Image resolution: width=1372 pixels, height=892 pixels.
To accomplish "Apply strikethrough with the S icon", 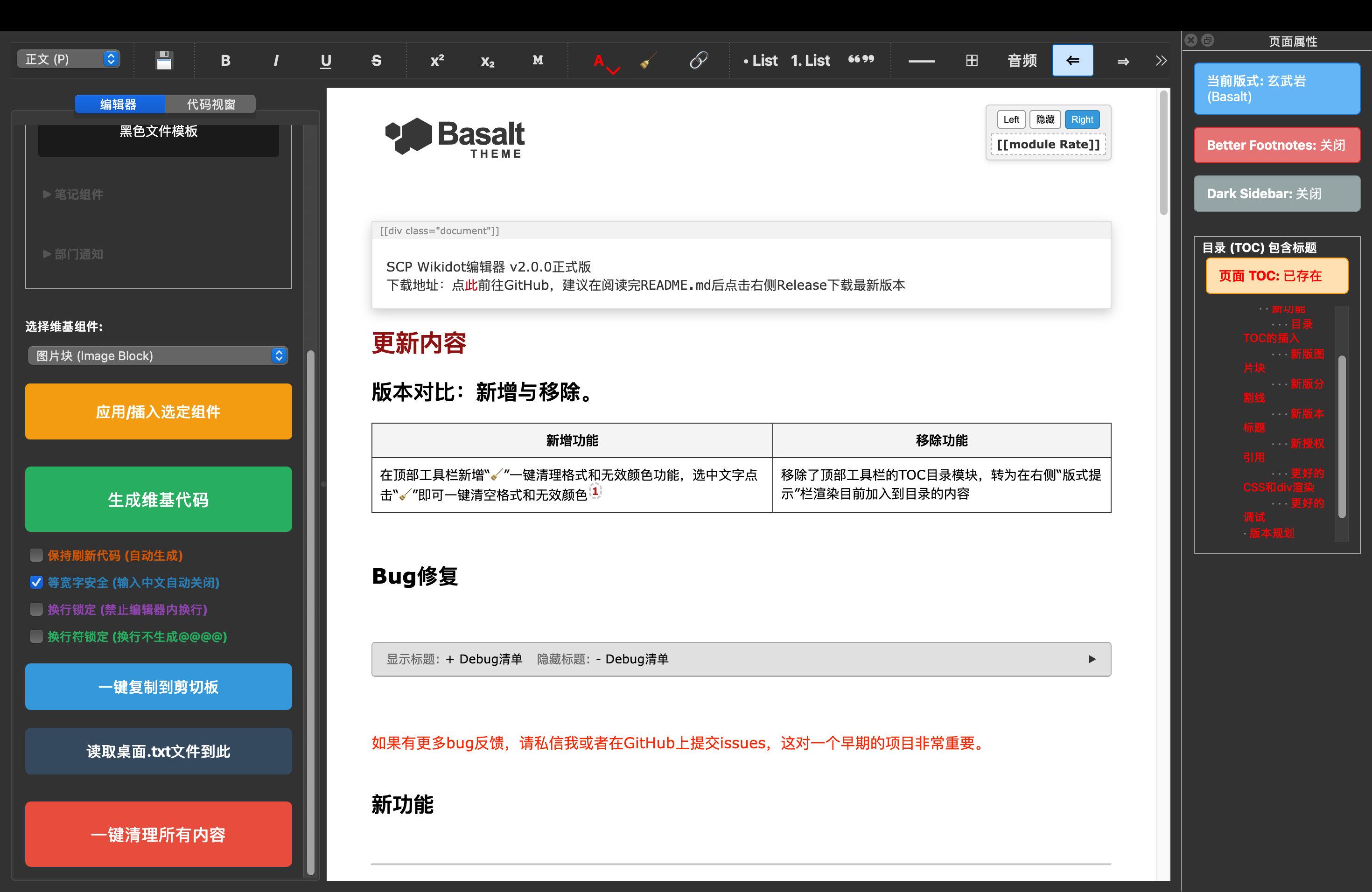I will click(376, 60).
